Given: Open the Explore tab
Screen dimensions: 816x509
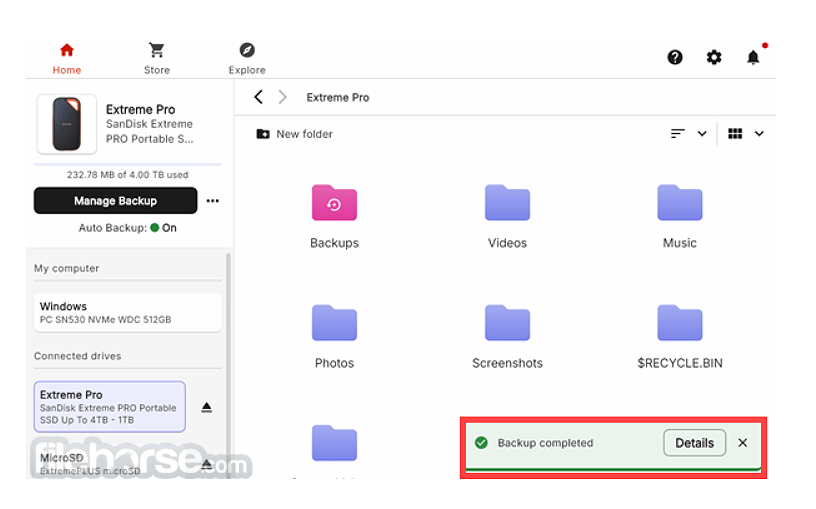Looking at the screenshot, I should [x=247, y=59].
